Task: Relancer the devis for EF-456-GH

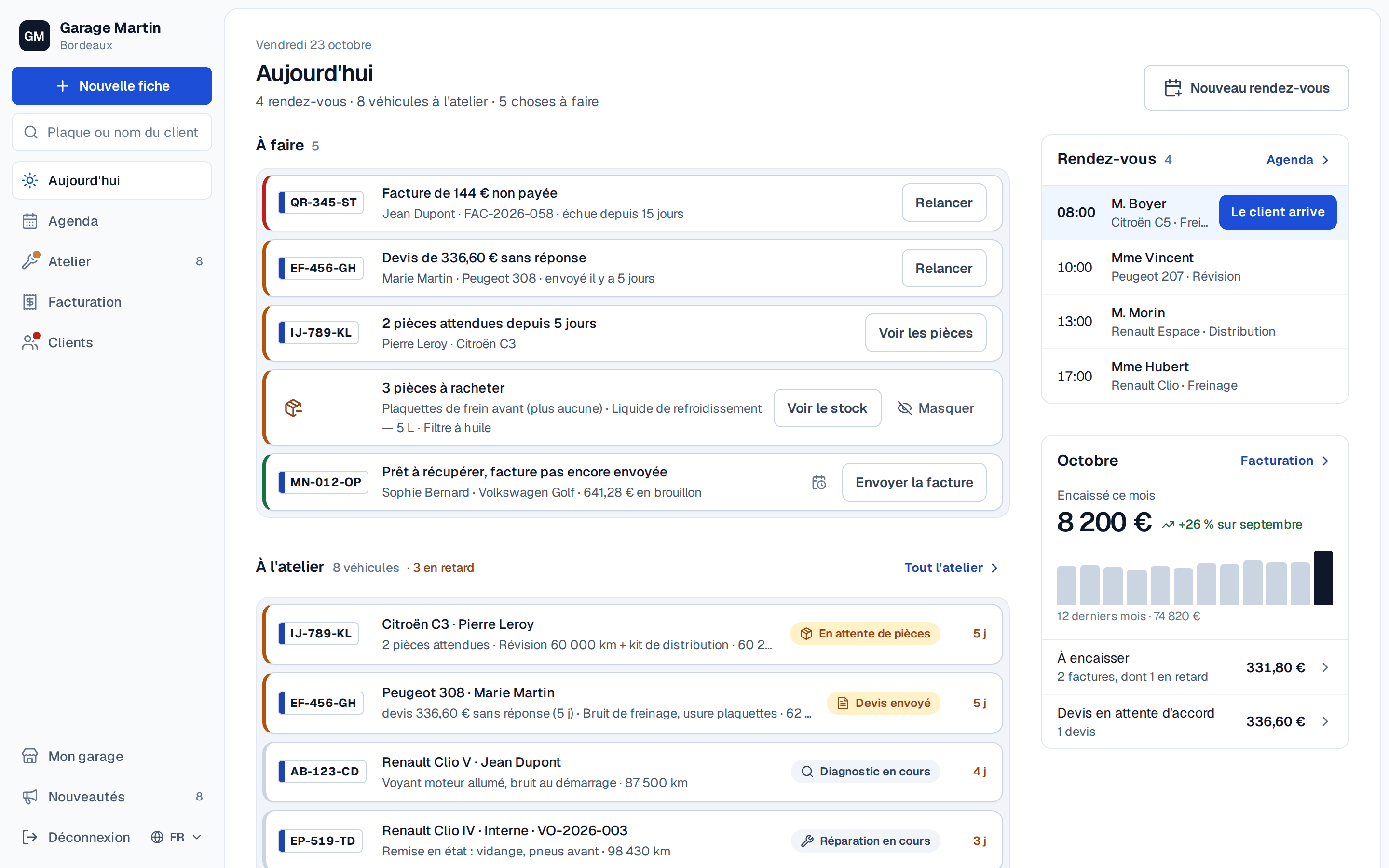Action: (943, 268)
